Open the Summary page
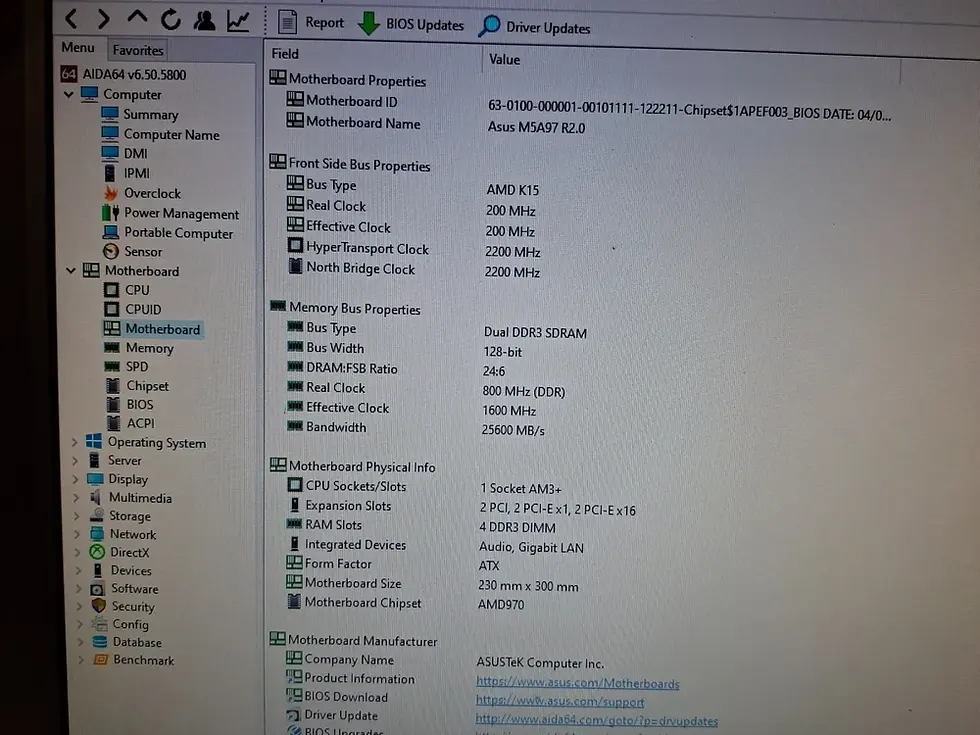 coord(139,114)
